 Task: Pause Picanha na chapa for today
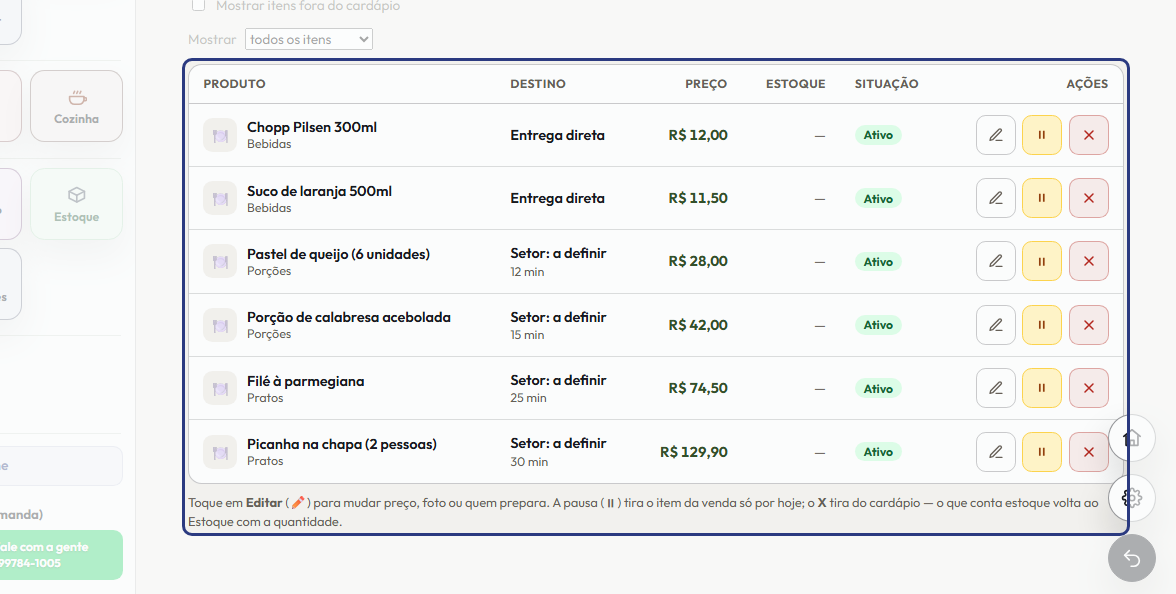click(x=1042, y=452)
